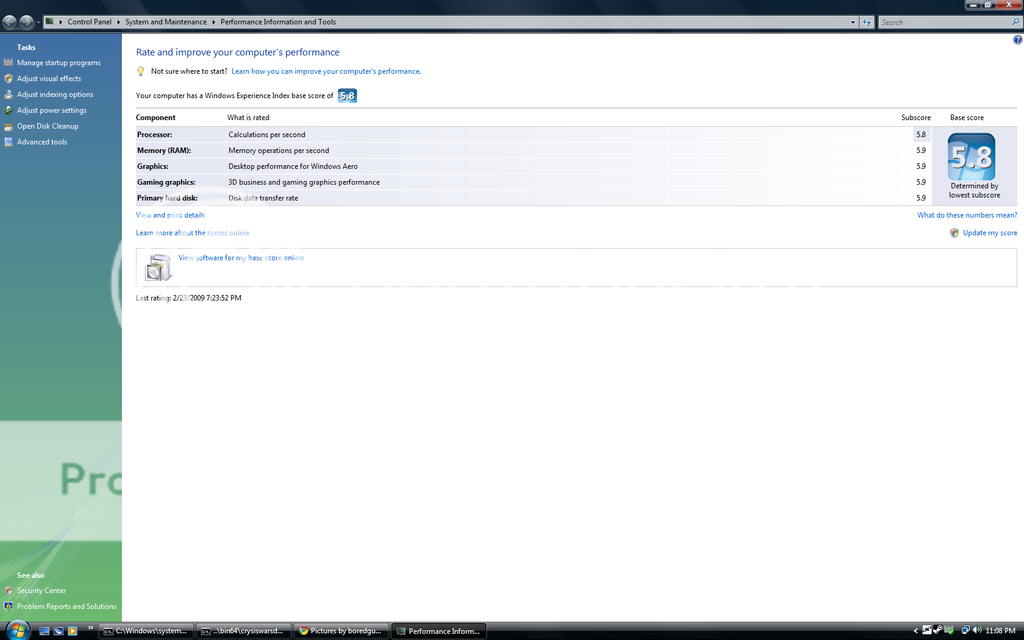Image resolution: width=1024 pixels, height=640 pixels.
Task: Open Adjust visual effects task
Action: tap(49, 78)
